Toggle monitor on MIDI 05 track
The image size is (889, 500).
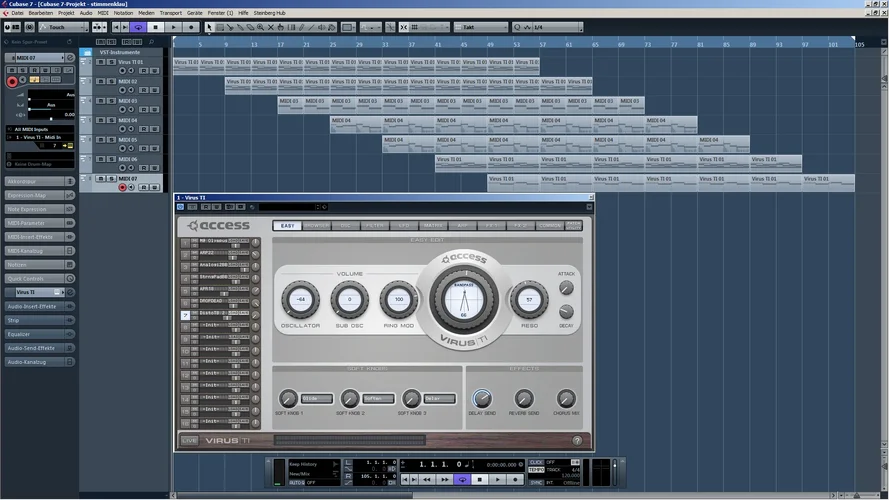pyautogui.click(x=132, y=149)
